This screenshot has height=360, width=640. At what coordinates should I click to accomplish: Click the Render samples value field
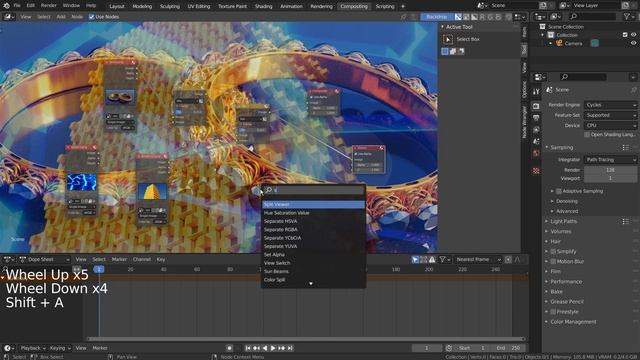tap(611, 170)
